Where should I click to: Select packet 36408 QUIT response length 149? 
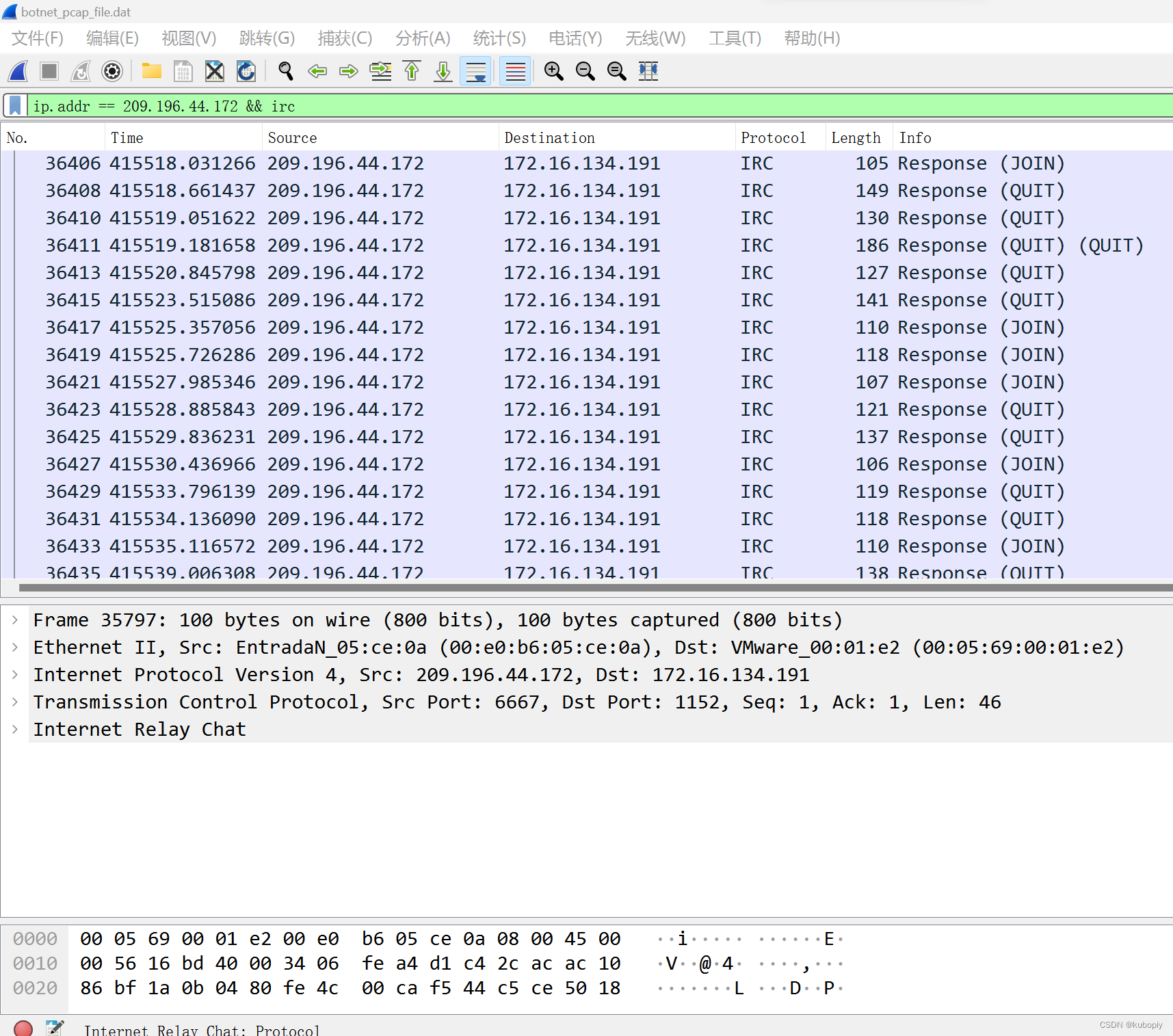(587, 191)
